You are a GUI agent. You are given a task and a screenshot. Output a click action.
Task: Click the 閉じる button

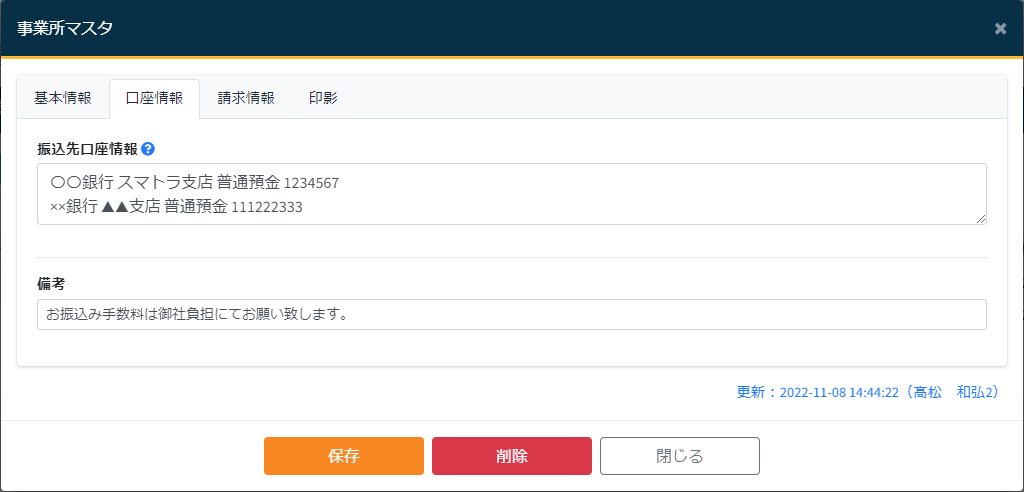coord(679,456)
